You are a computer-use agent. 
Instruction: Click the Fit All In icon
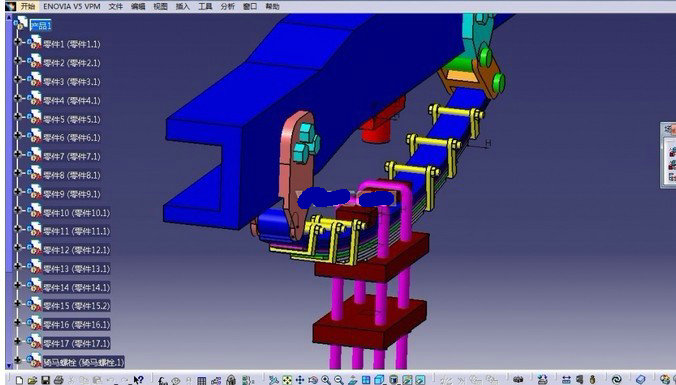(287, 380)
